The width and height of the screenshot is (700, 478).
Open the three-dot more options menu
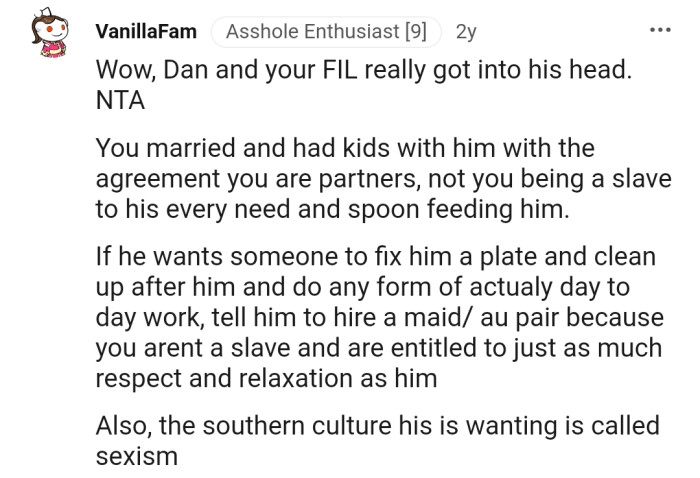(658, 31)
